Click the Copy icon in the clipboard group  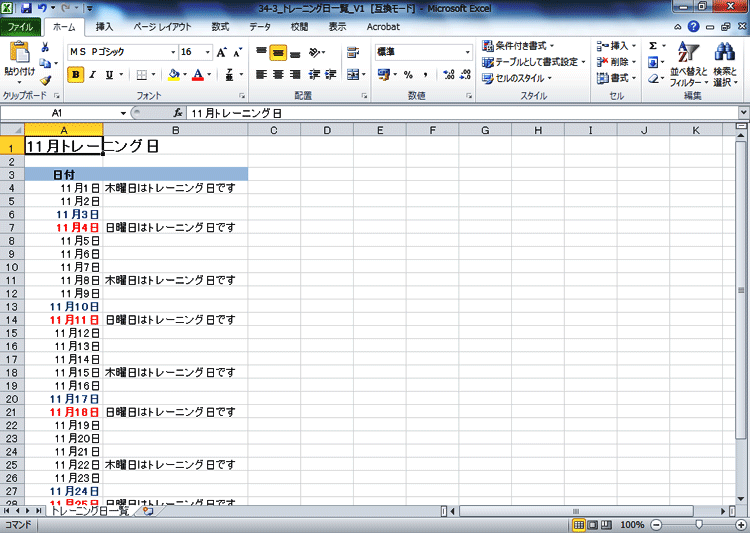coord(45,63)
